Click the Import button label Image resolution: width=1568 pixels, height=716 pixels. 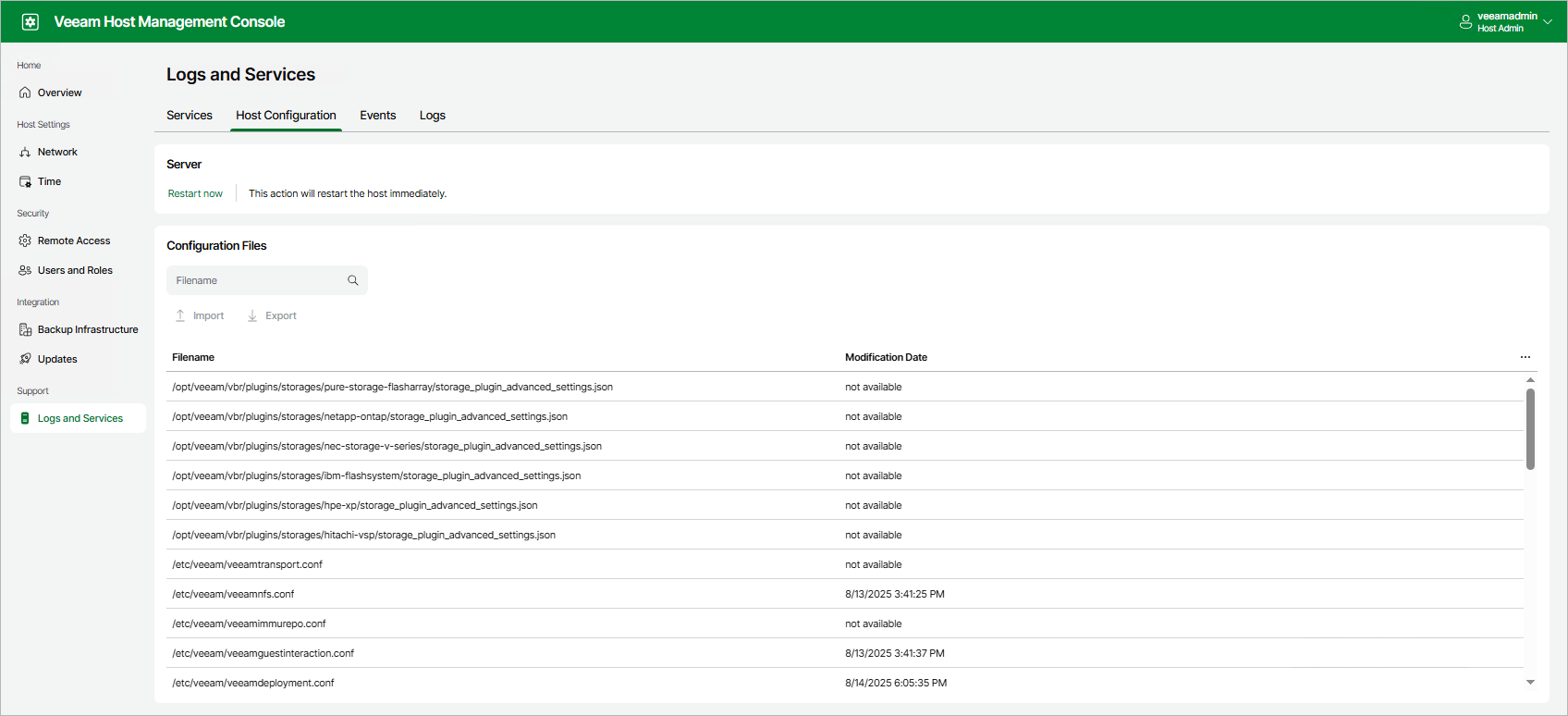(x=208, y=315)
